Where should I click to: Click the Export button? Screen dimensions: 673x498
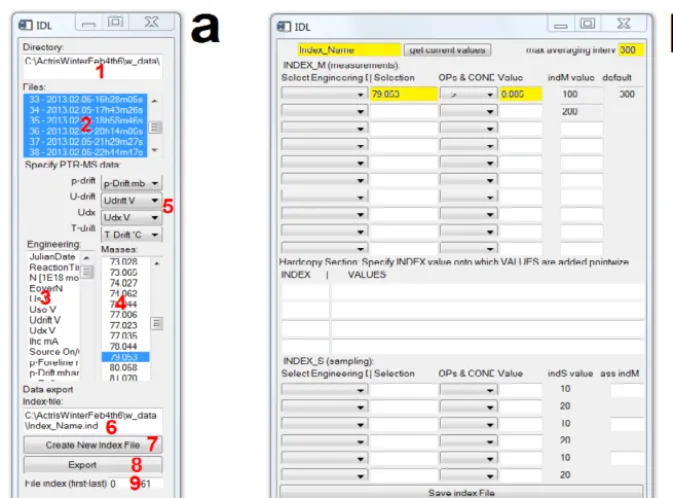93,465
